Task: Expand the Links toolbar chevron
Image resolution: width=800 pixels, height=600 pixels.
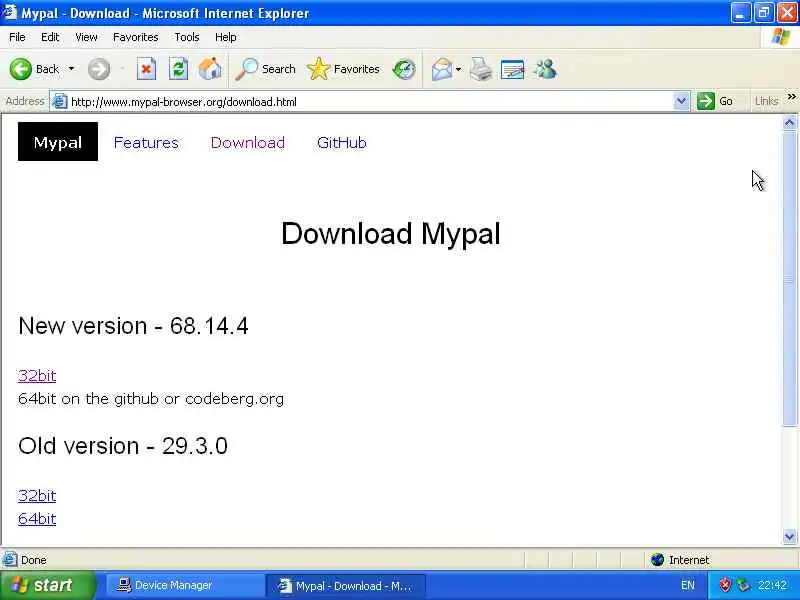Action: [791, 97]
